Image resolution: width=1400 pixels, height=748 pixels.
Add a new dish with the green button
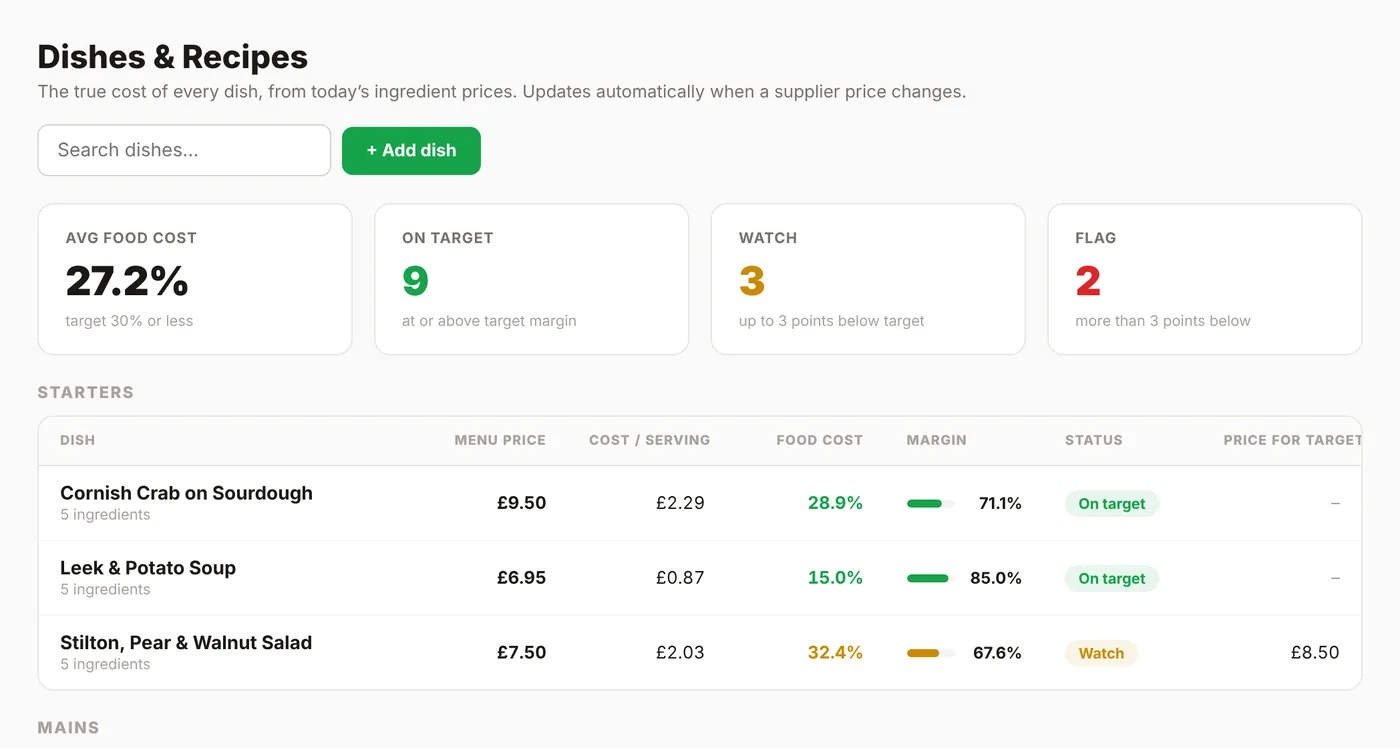(x=411, y=150)
